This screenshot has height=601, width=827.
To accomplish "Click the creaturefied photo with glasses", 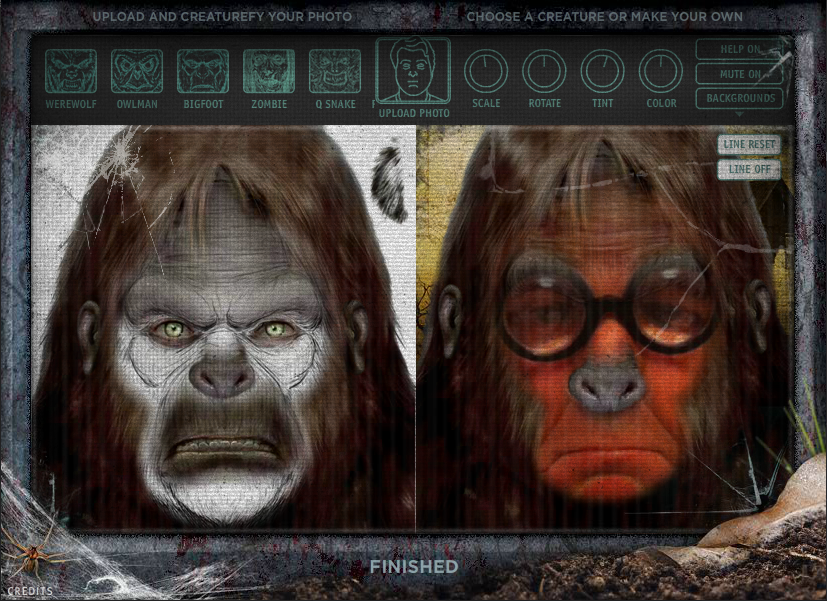I will click(x=604, y=327).
